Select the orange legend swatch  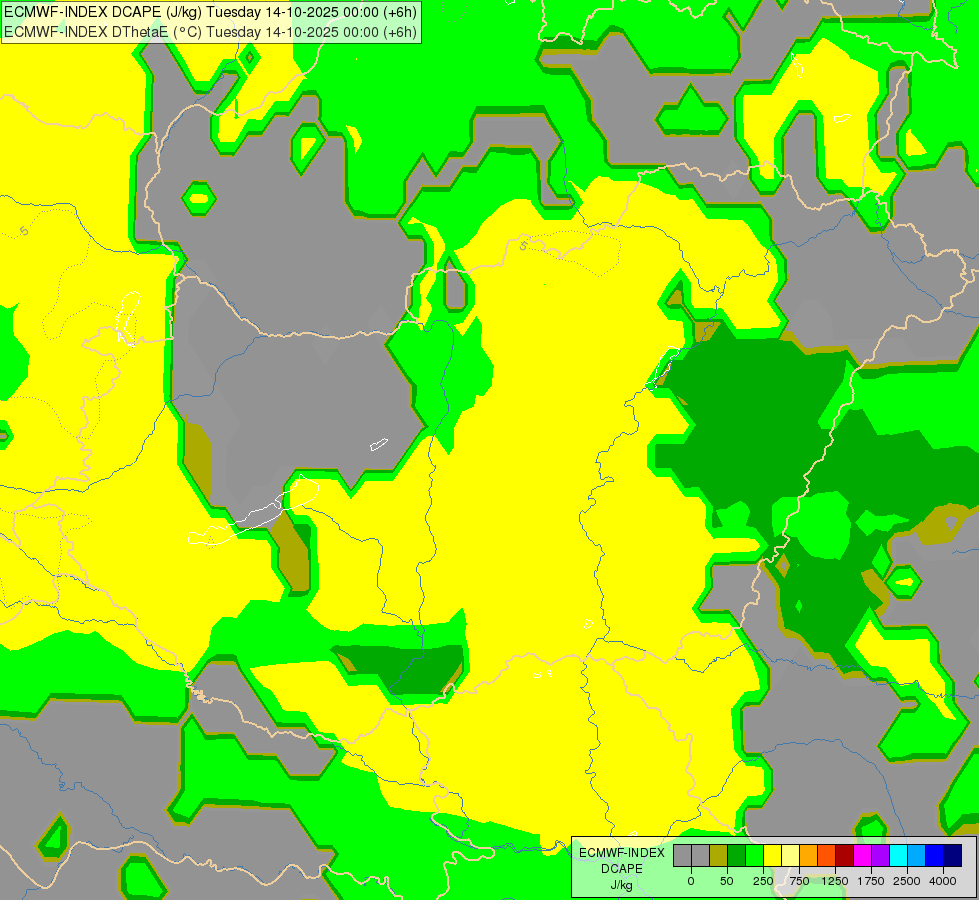809,855
